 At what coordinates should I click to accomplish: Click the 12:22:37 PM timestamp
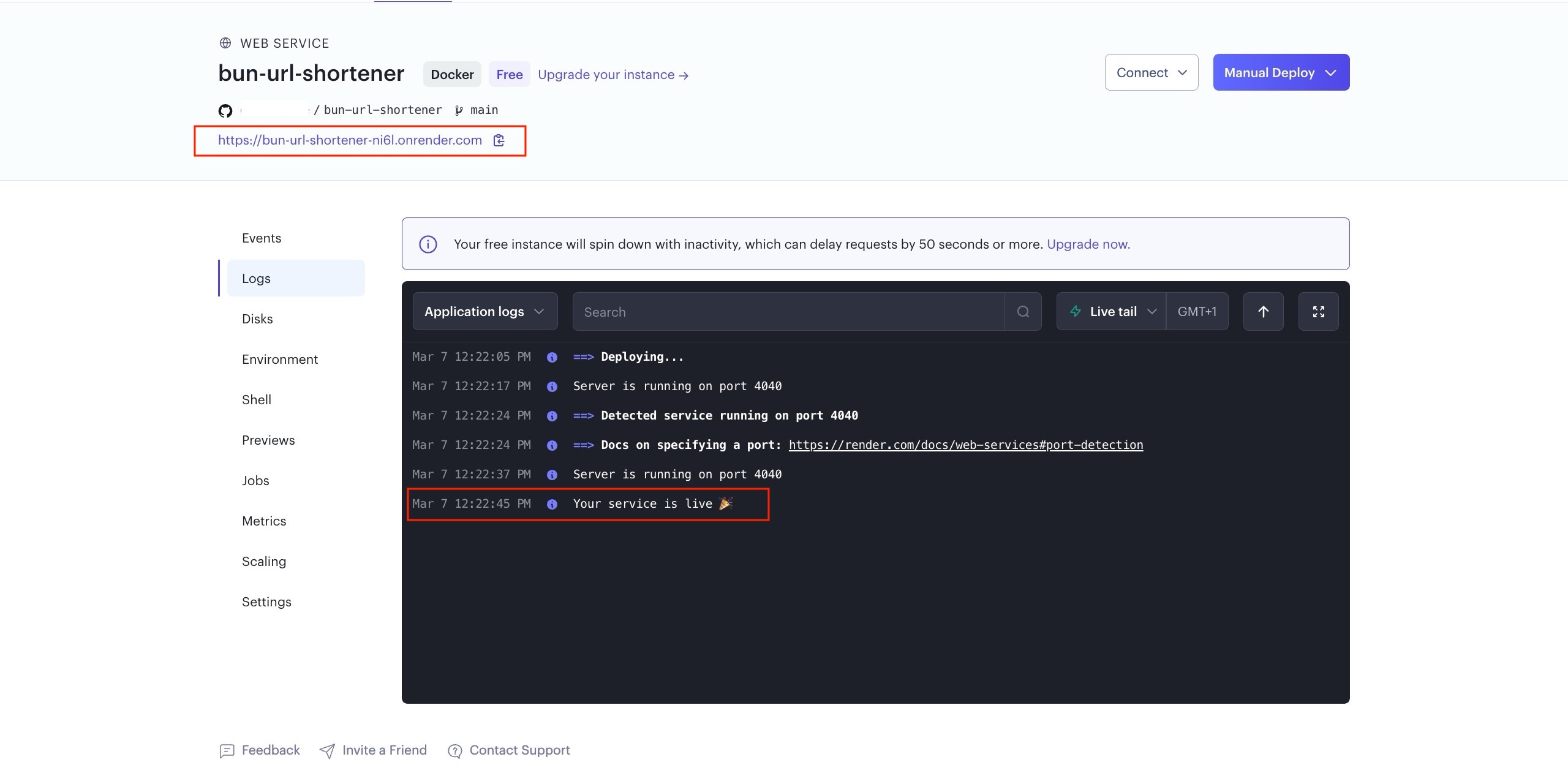pos(472,475)
